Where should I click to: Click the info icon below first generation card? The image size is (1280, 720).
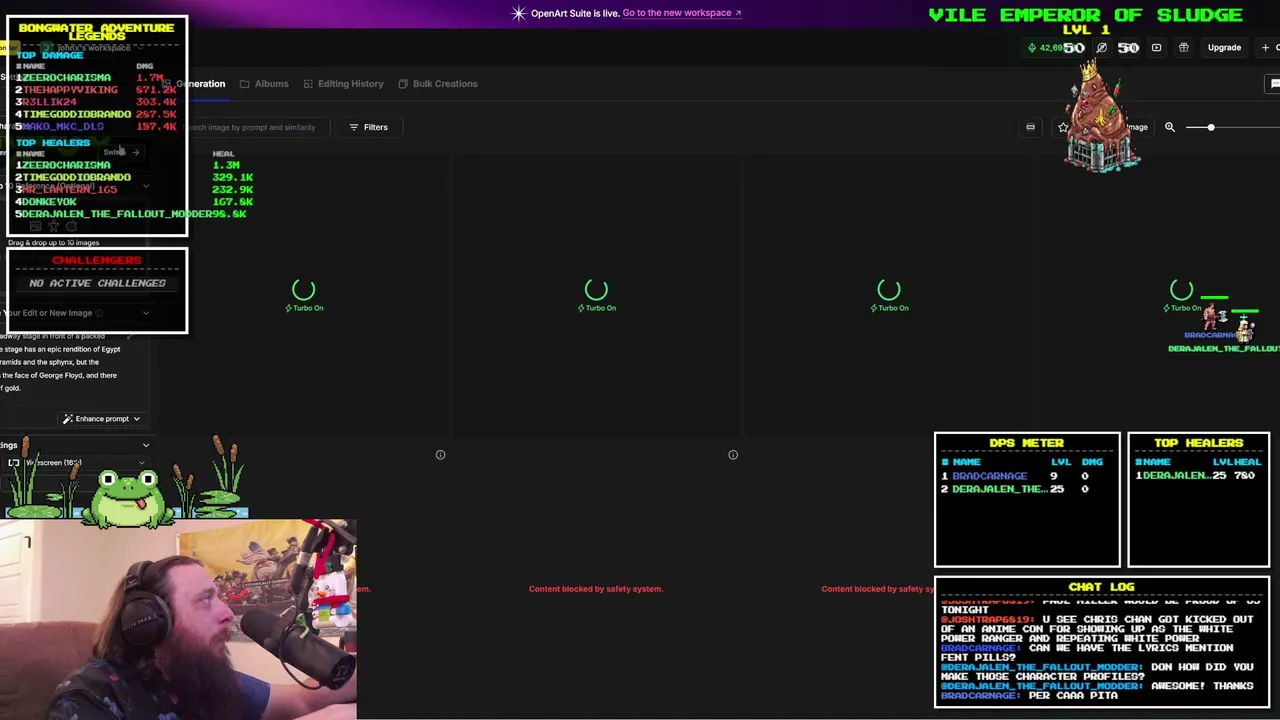(x=440, y=455)
